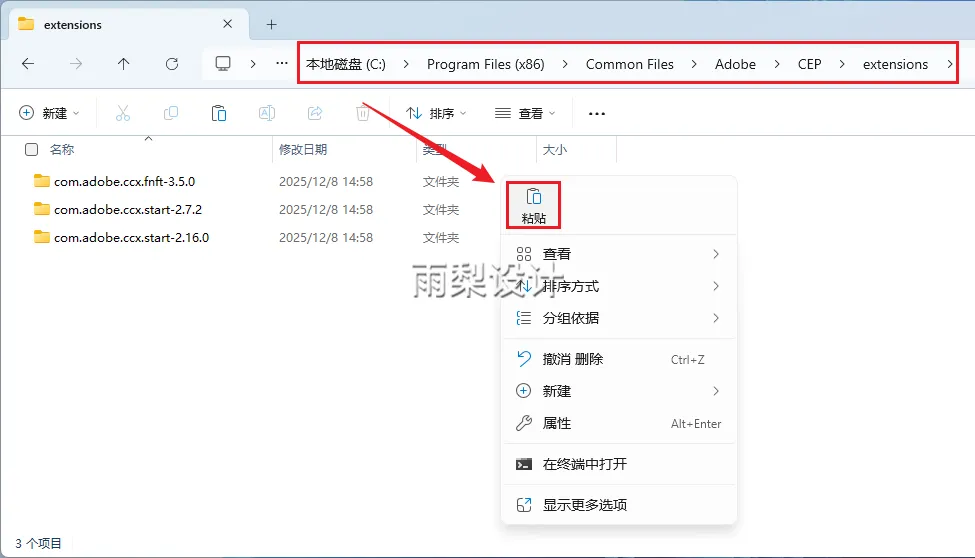Viewport: 975px width, 558px height.
Task: Close the extensions tab
Action: (228, 24)
